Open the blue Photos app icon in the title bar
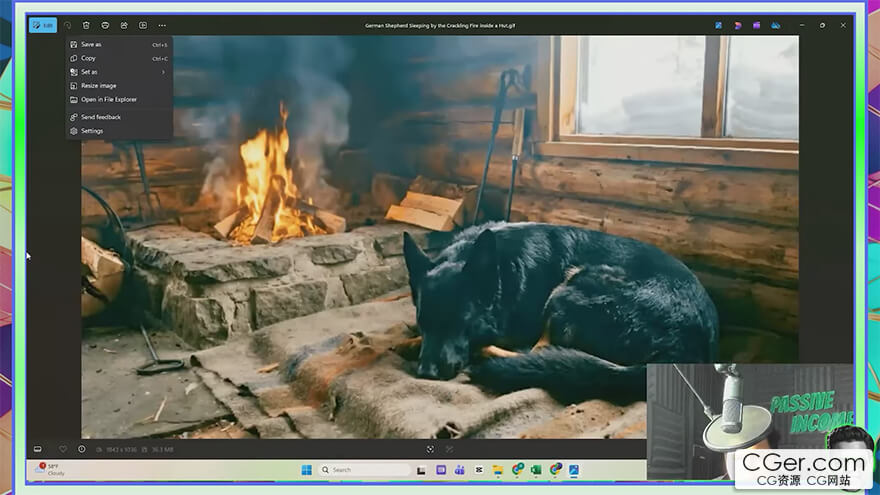Viewport: 880px width, 495px height. (x=718, y=25)
